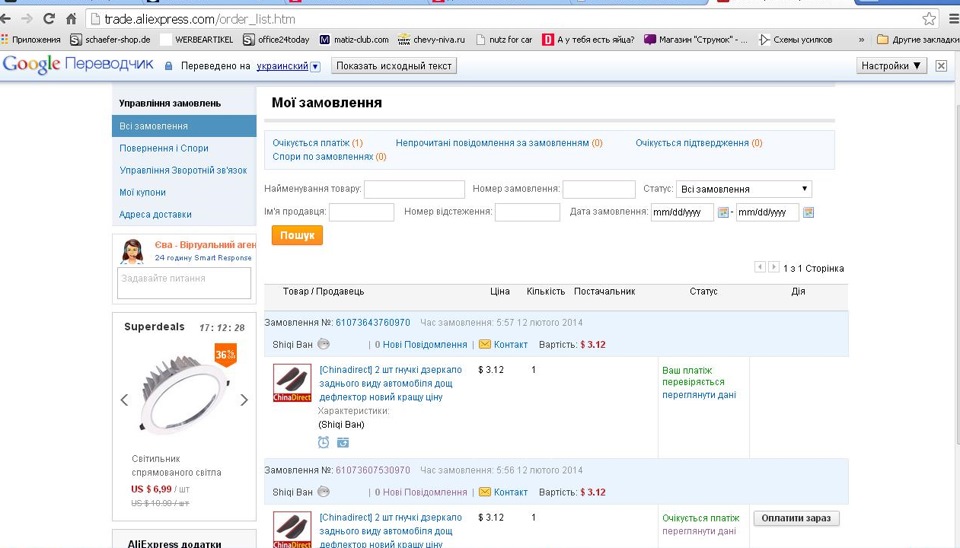Viewport: 960px width, 548px height.
Task: Open 'переглянути дані' under Ваш платіж перевіряється
Action: tap(699, 395)
